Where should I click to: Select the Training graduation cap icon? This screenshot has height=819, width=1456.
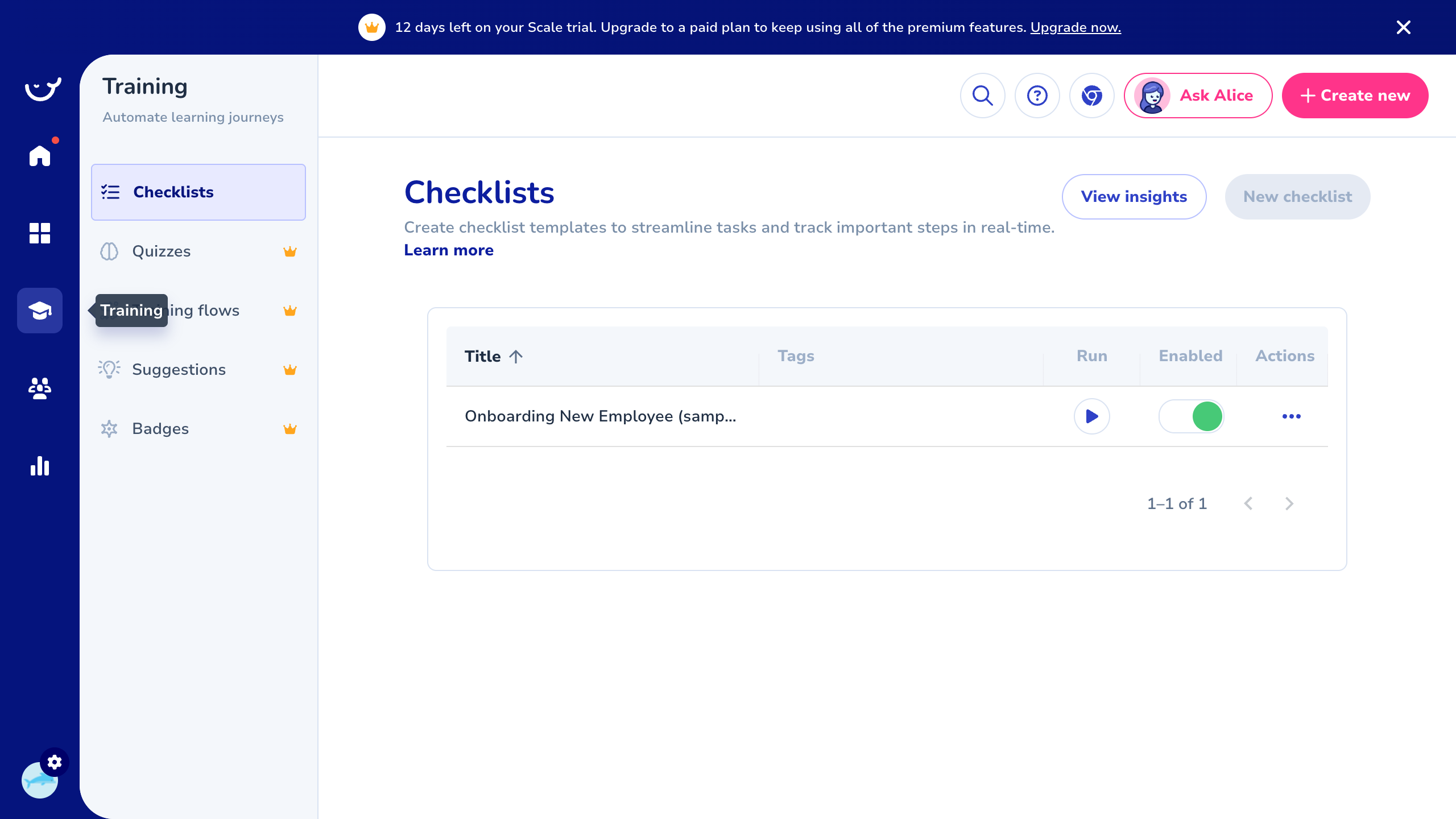40,311
